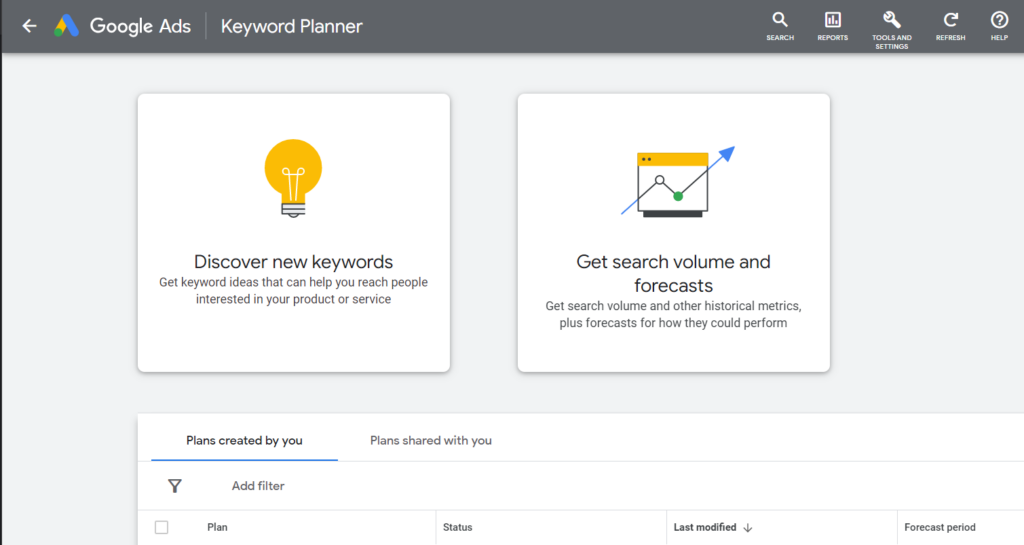Click the historical metrics description text
Viewport: 1024px width, 545px height.
point(673,315)
